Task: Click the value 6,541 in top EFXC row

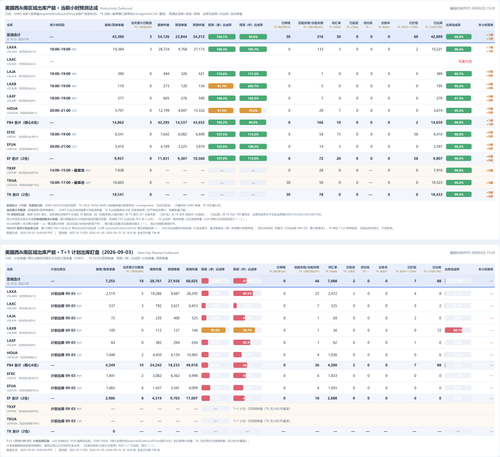Action: (119, 134)
